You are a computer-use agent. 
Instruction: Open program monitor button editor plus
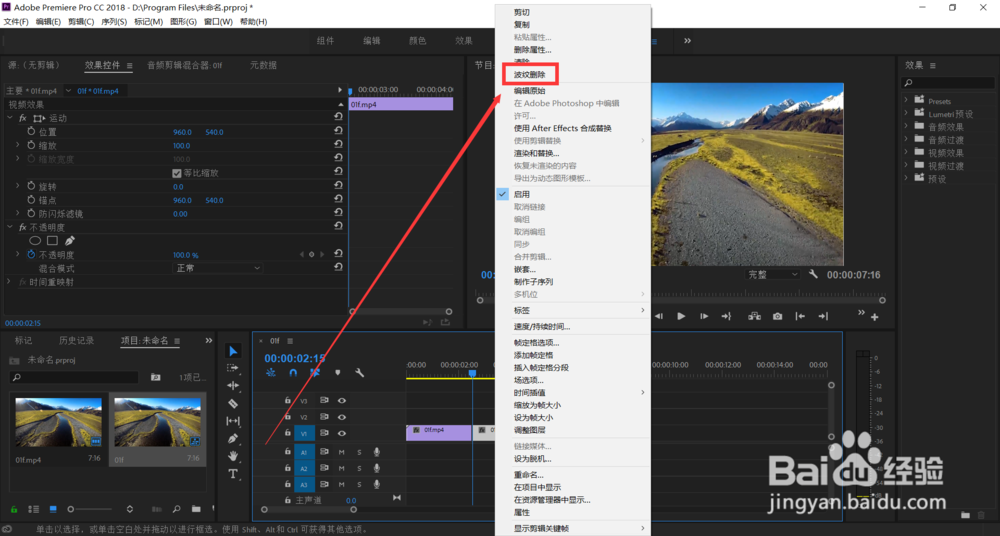(874, 317)
